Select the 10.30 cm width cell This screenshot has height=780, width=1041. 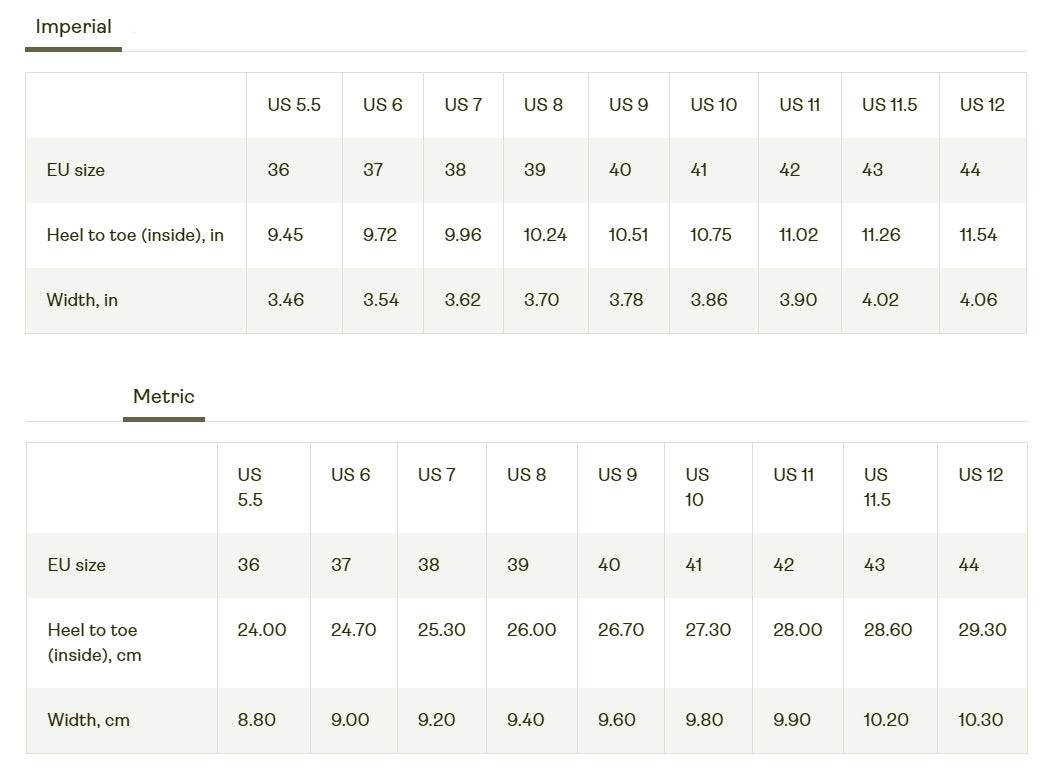coord(980,720)
